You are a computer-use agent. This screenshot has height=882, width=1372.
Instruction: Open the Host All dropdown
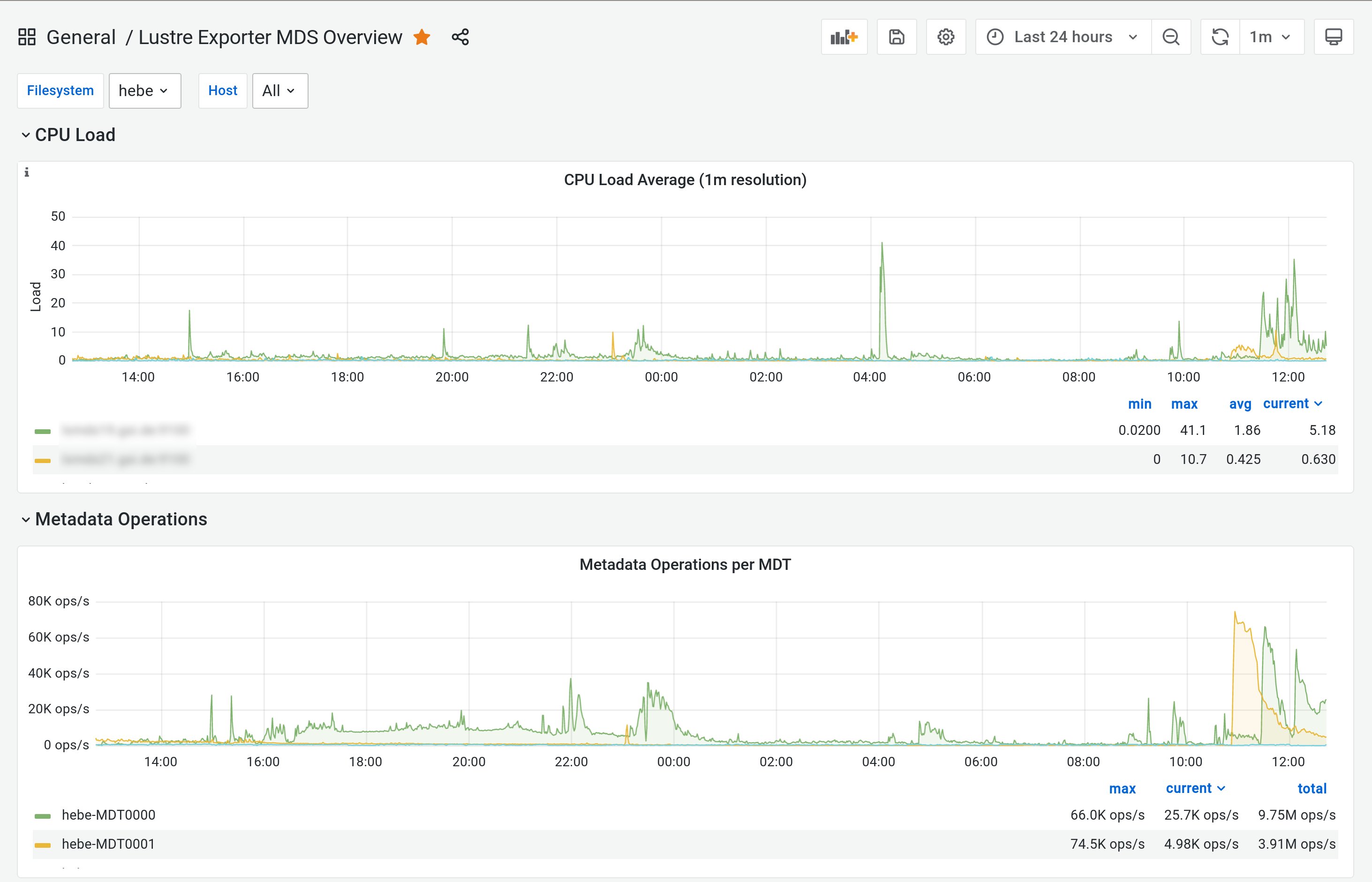(x=279, y=90)
